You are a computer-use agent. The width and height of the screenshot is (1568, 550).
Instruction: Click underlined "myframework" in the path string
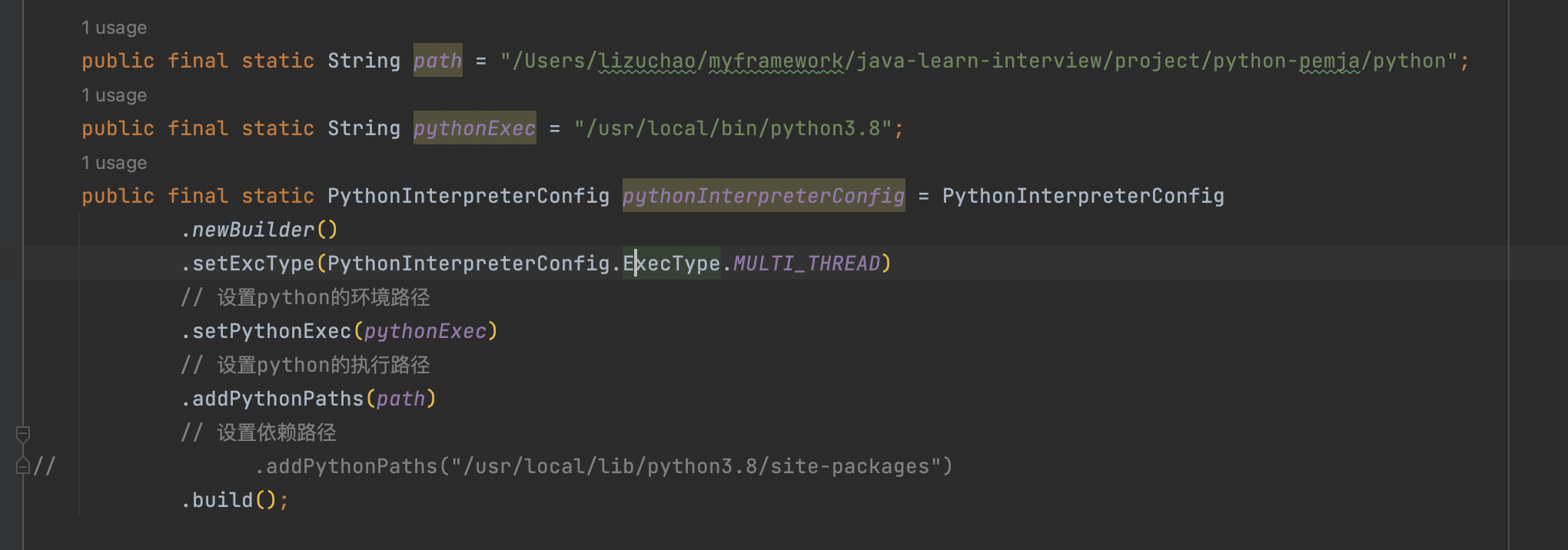point(776,61)
